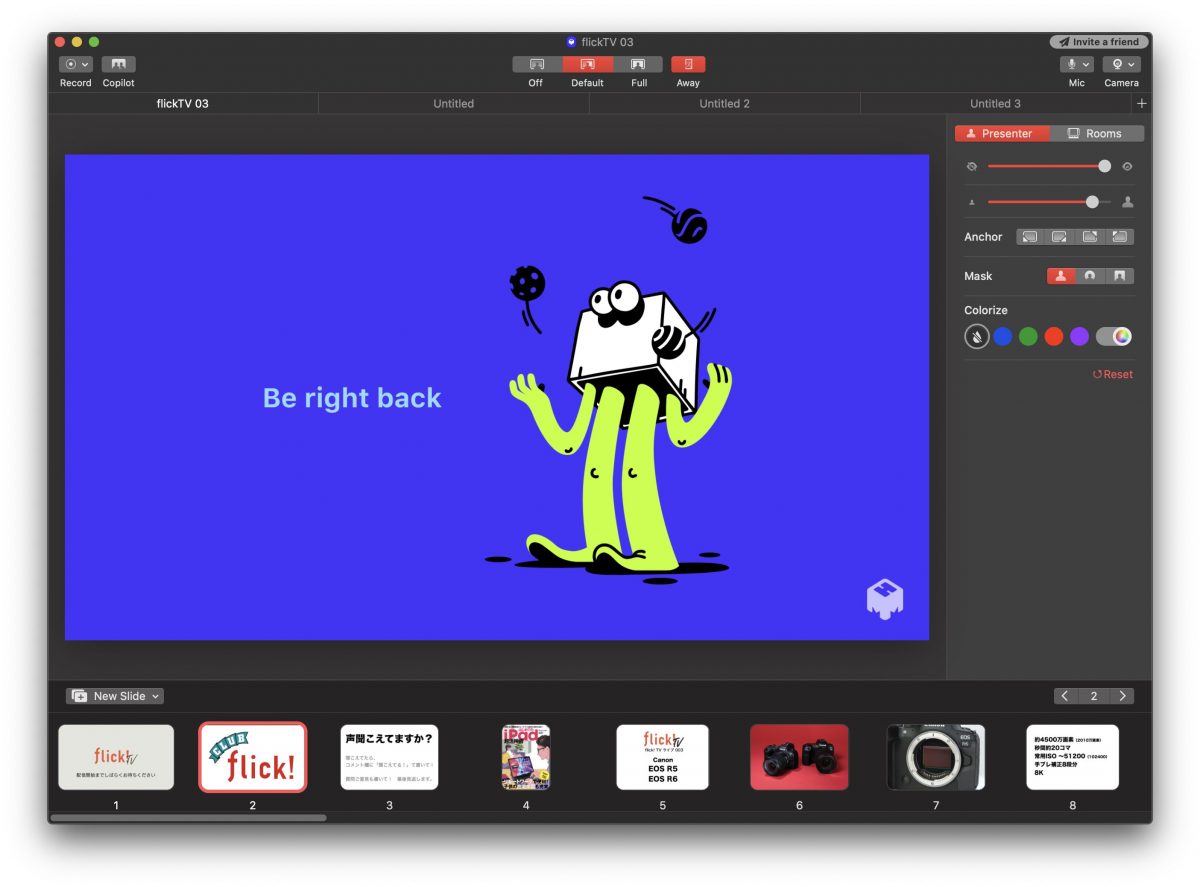
Task: Expand the New Slide dropdown
Action: click(x=115, y=696)
